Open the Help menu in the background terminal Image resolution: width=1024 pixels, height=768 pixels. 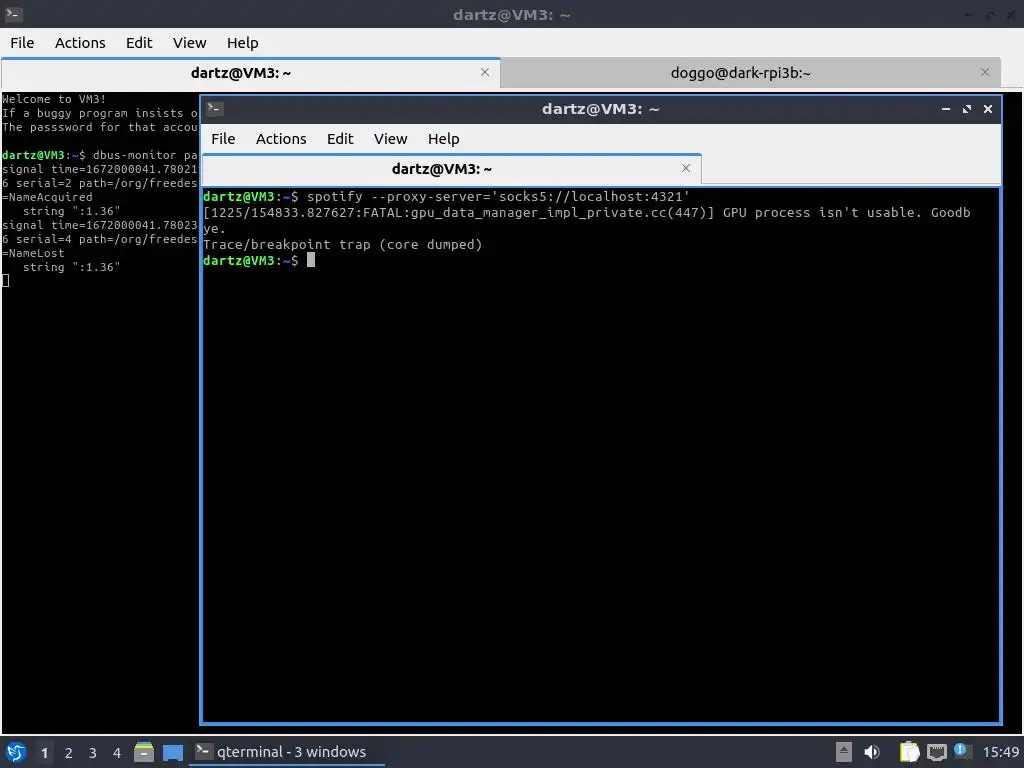coord(242,43)
